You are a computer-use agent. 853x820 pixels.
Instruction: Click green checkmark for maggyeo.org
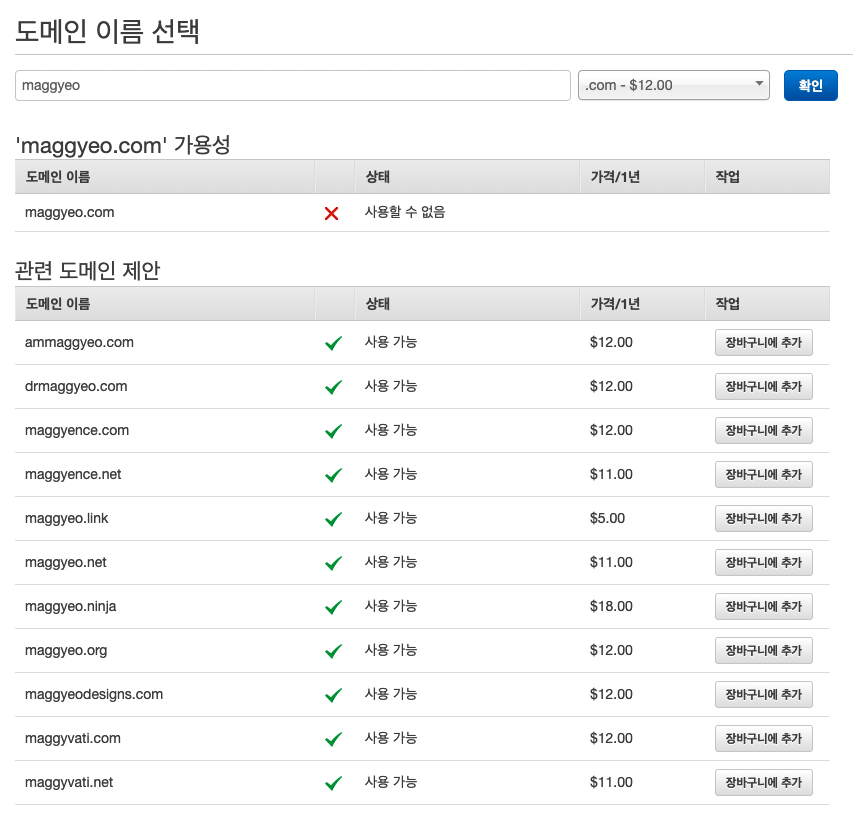(334, 651)
